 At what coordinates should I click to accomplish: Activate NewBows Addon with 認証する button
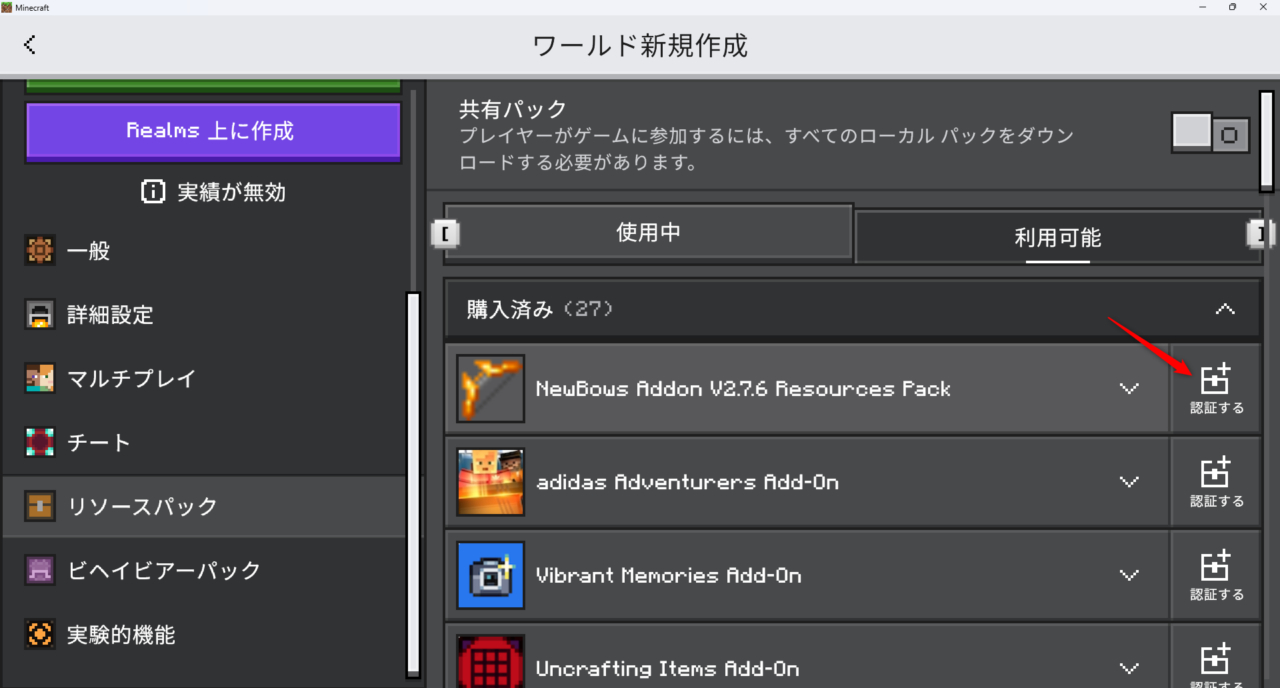pyautogui.click(x=1216, y=389)
